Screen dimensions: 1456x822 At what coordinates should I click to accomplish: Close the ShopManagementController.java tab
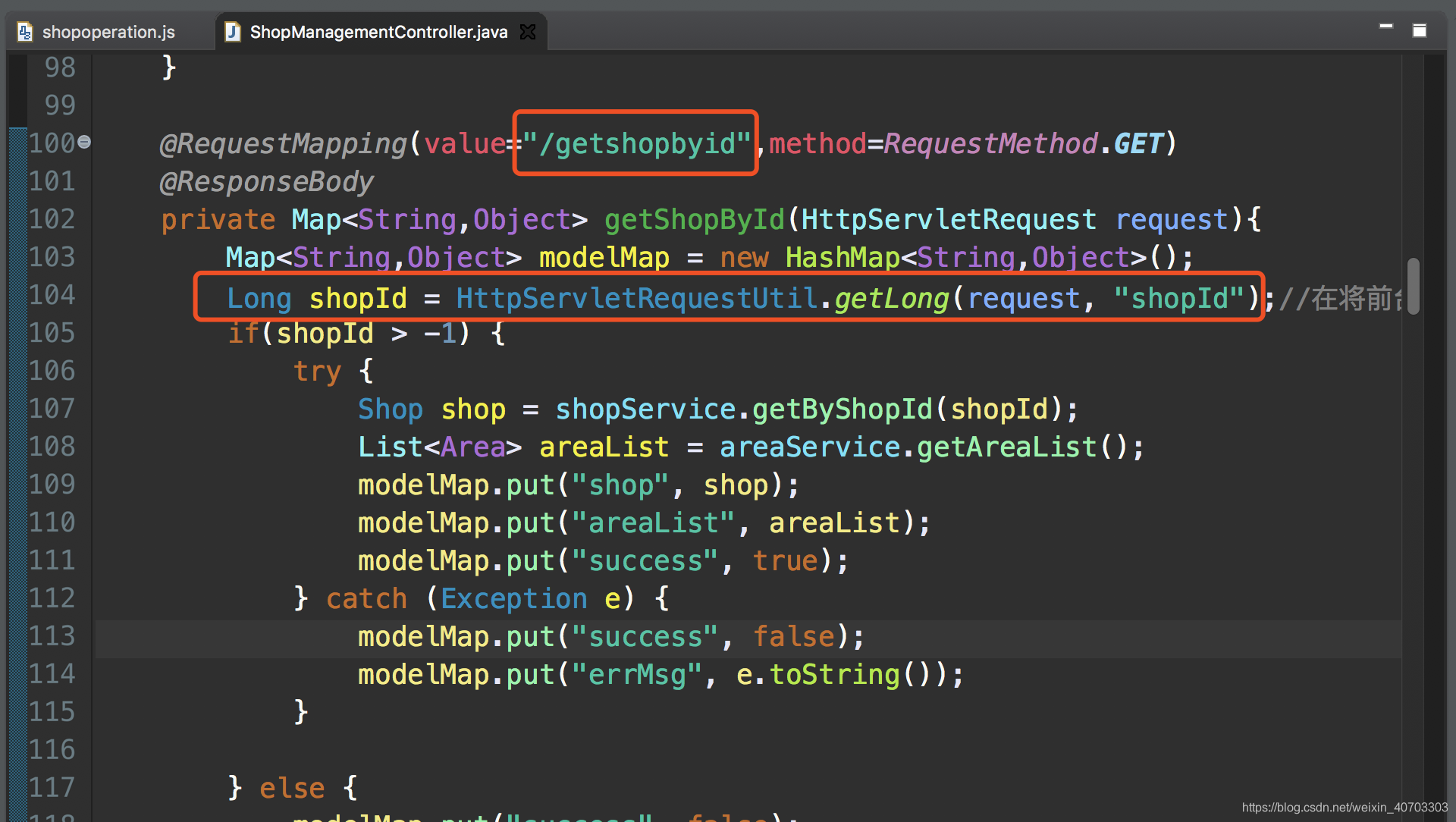528,32
